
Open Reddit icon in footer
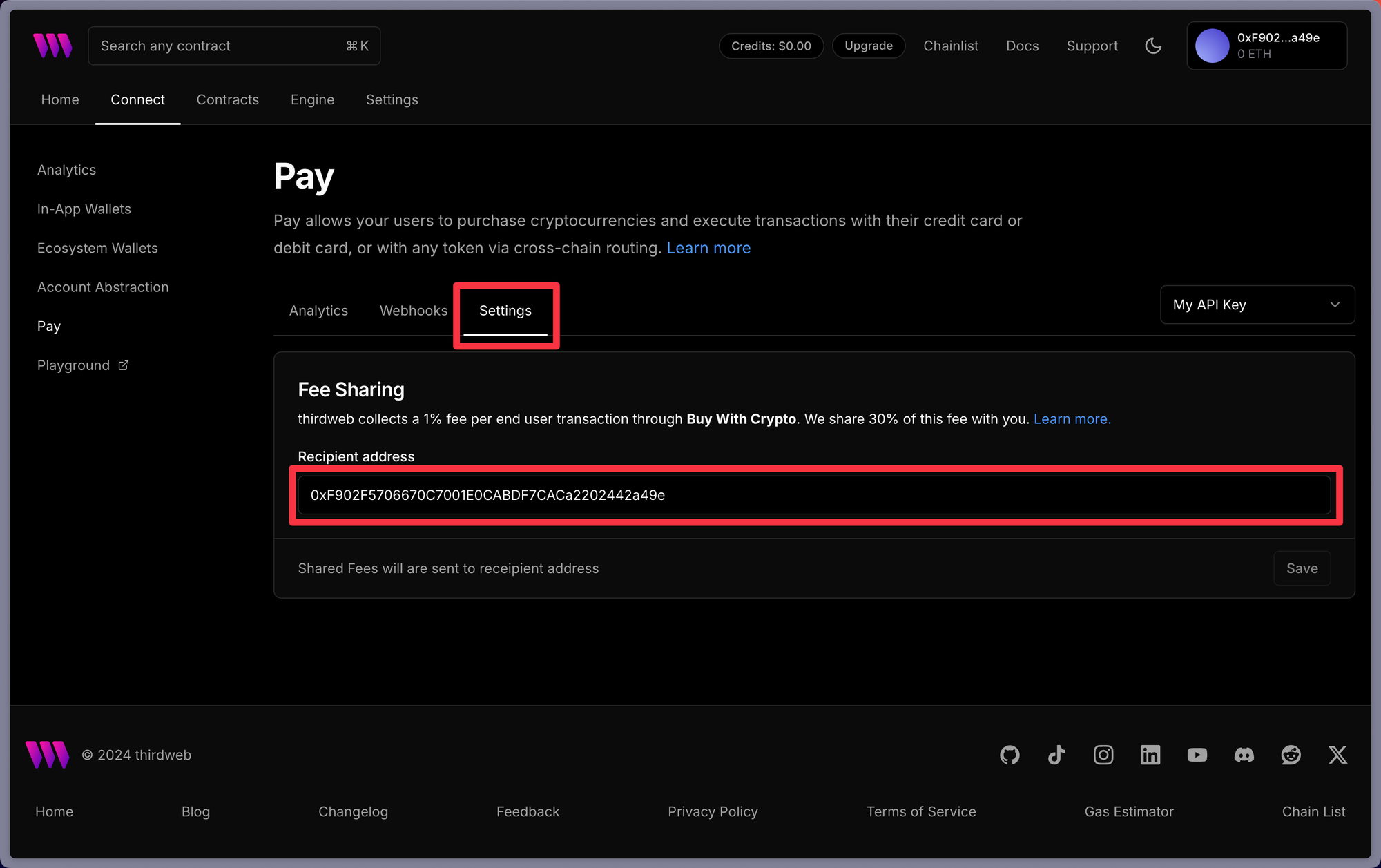(x=1291, y=755)
